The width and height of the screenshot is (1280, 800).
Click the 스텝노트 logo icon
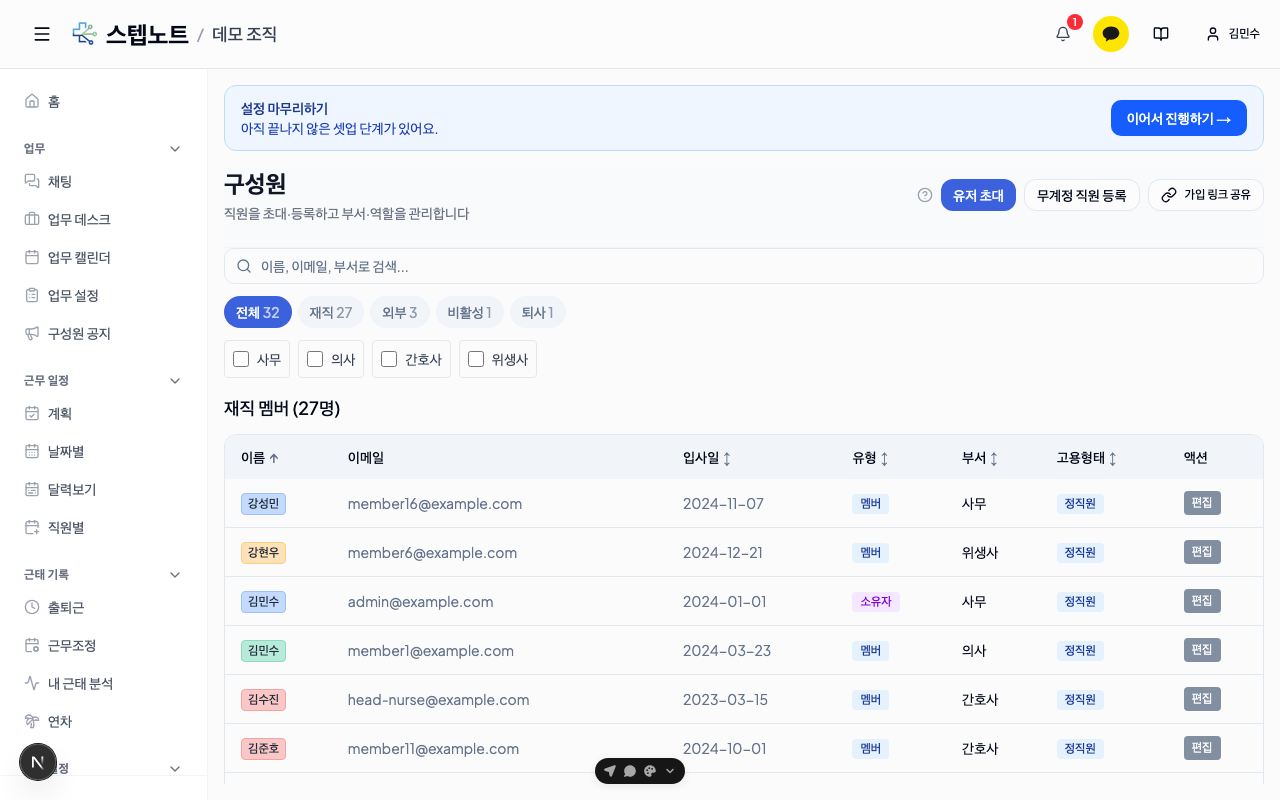(x=85, y=34)
